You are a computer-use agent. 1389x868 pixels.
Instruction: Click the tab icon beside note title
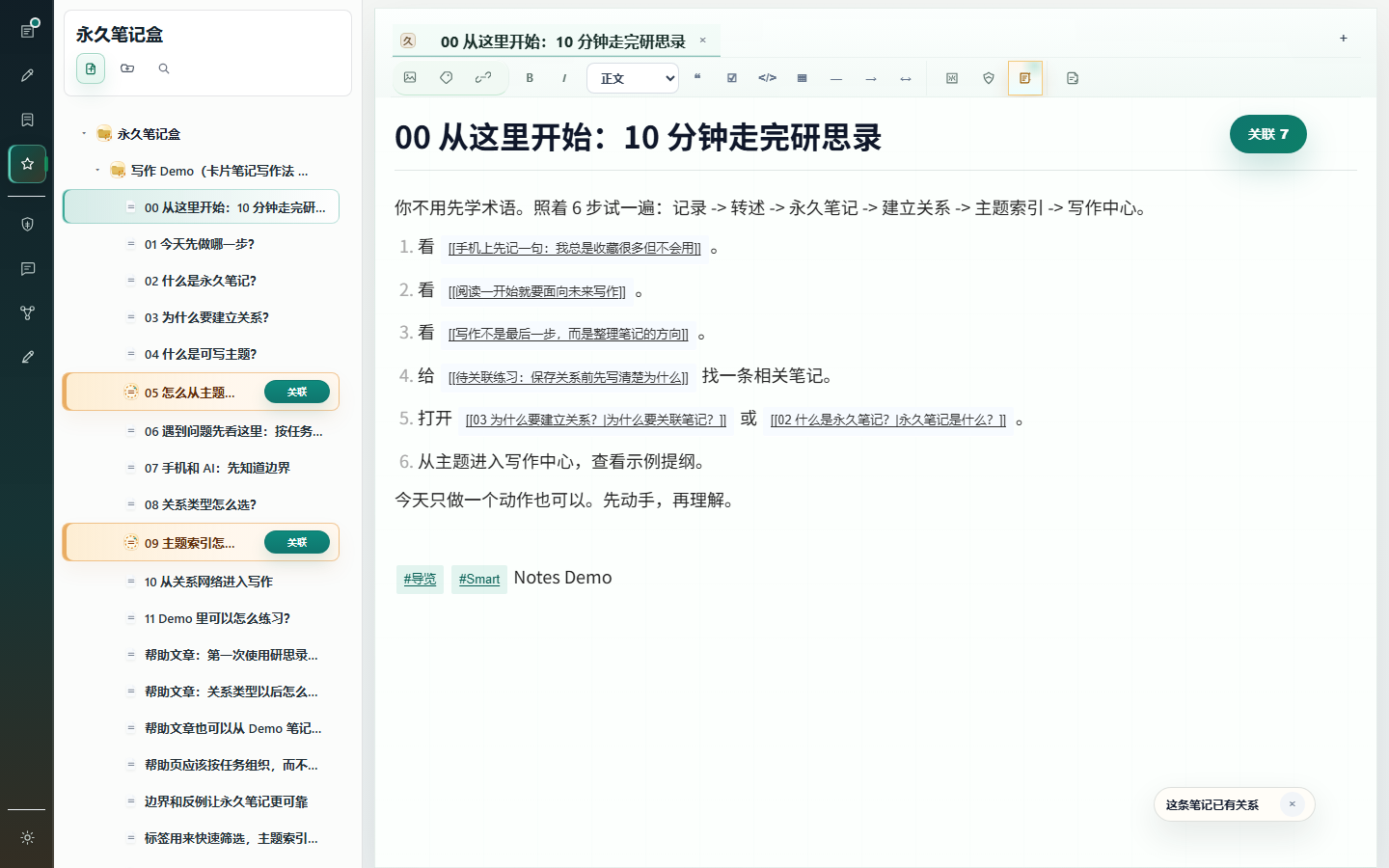[x=408, y=41]
